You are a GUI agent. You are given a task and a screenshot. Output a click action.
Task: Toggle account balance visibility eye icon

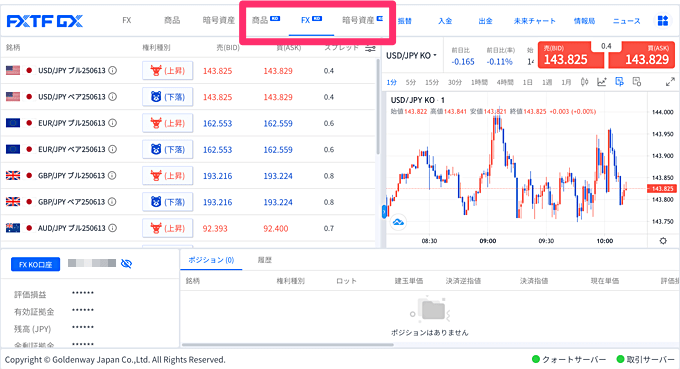pos(126,264)
